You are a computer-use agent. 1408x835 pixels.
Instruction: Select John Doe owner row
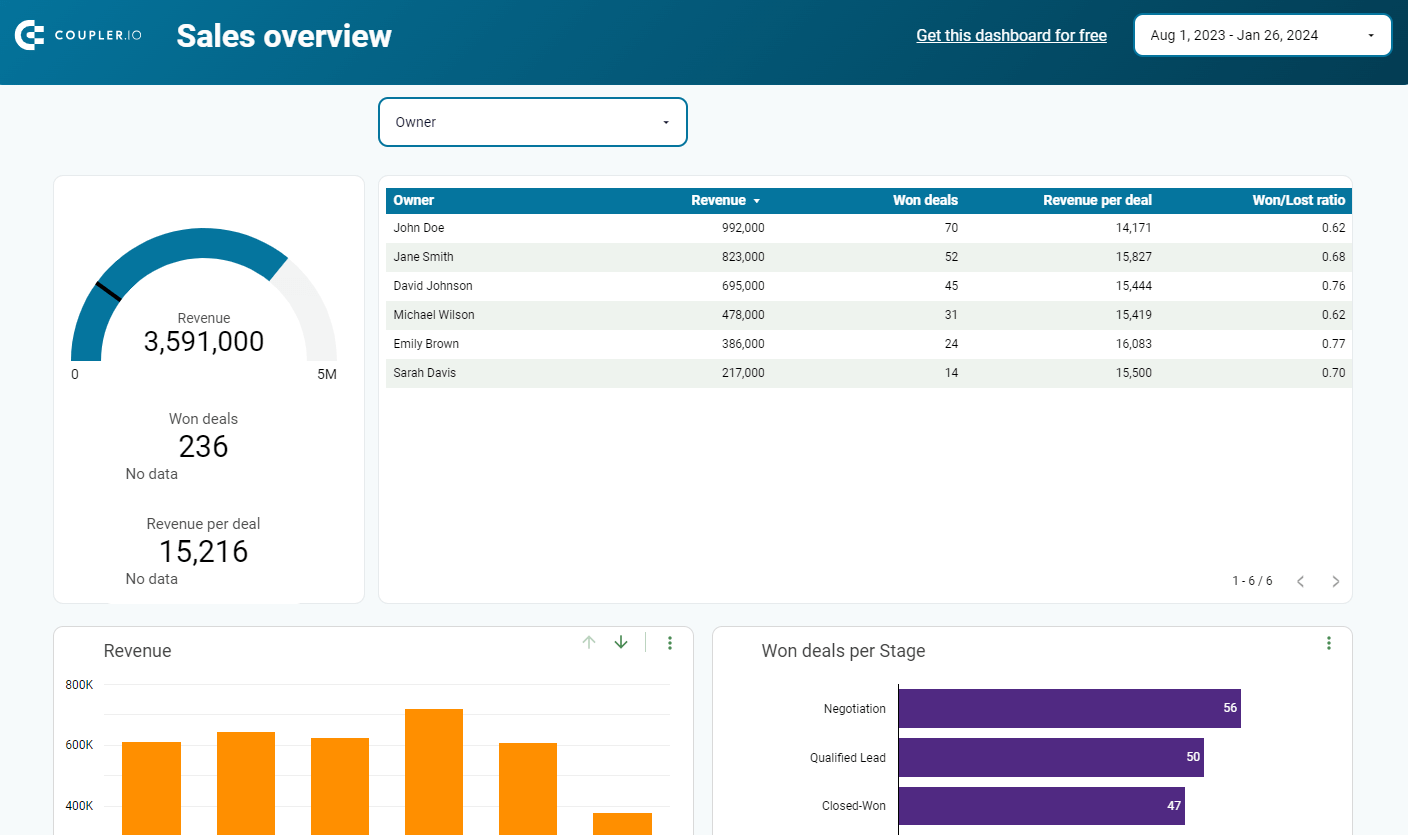pyautogui.click(x=868, y=228)
